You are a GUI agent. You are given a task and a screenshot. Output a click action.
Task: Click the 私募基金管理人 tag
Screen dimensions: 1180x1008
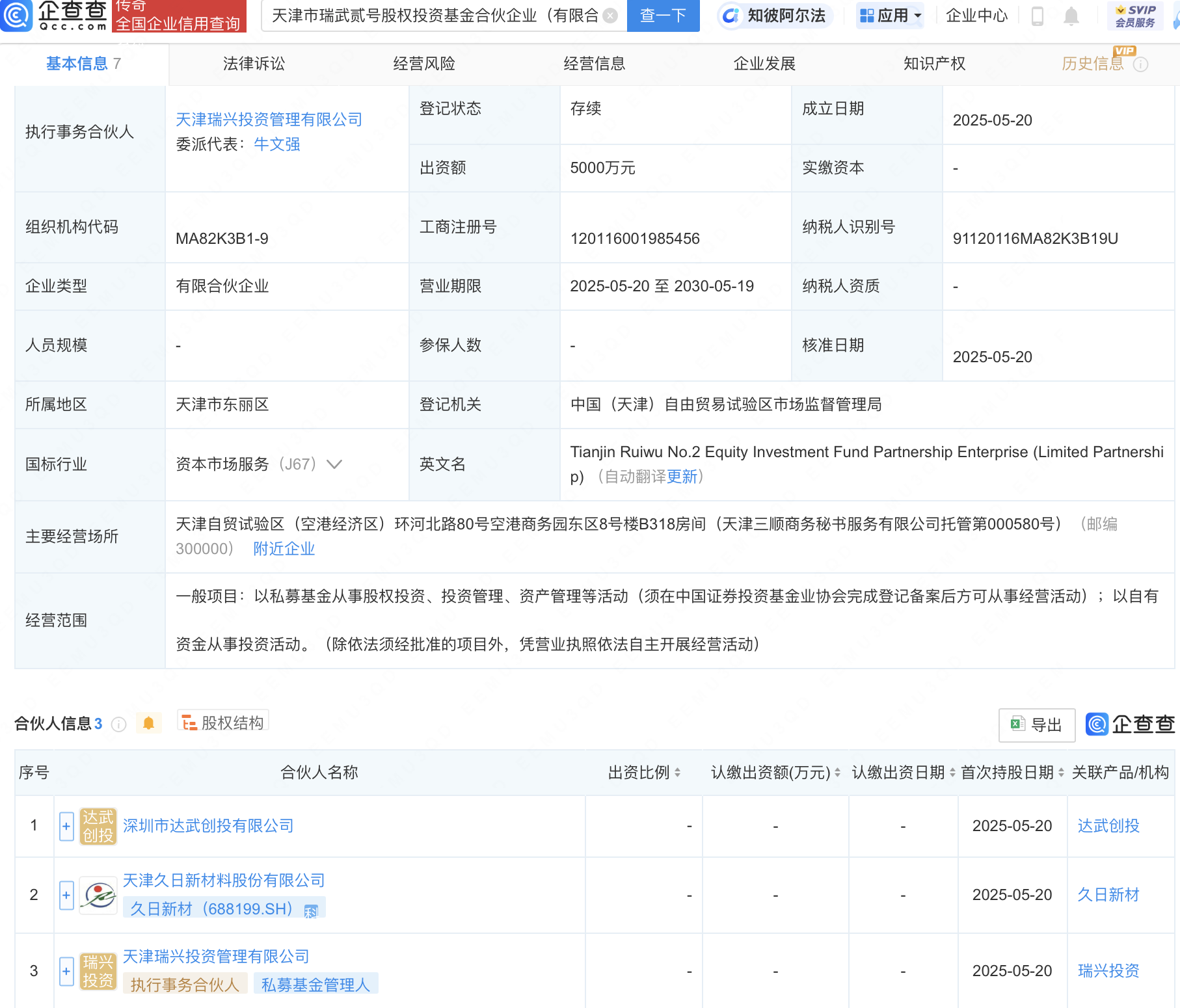[x=315, y=985]
